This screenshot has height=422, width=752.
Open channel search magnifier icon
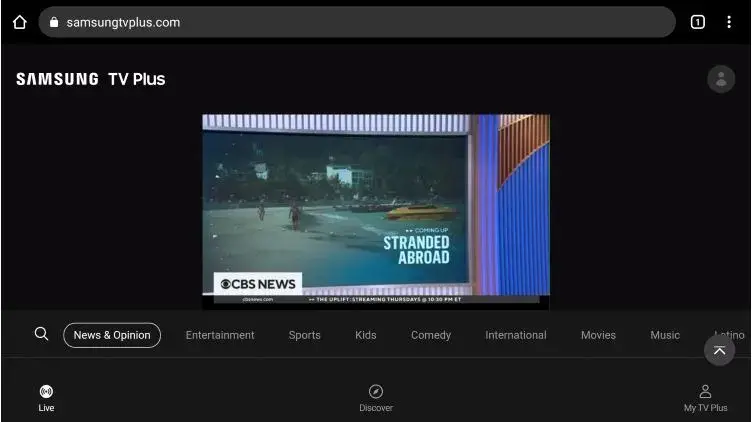[42, 334]
